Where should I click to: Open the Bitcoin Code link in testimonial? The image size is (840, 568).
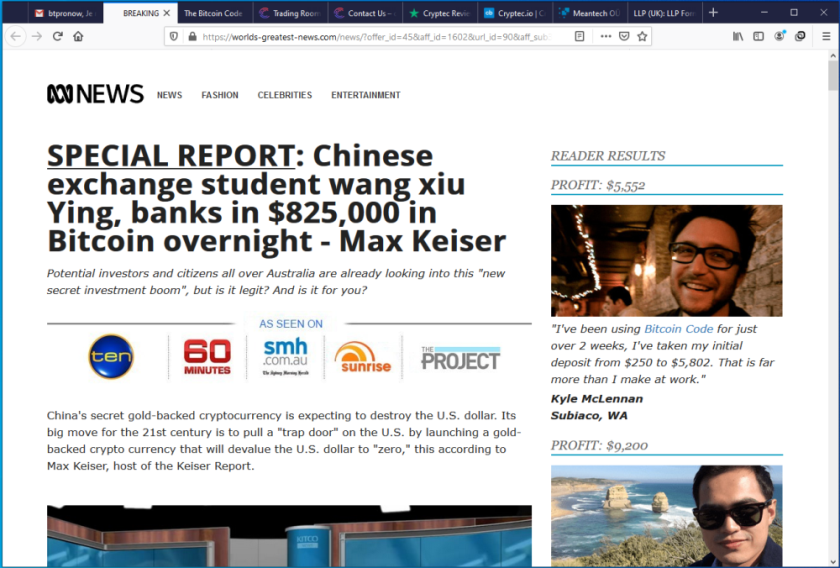point(678,329)
